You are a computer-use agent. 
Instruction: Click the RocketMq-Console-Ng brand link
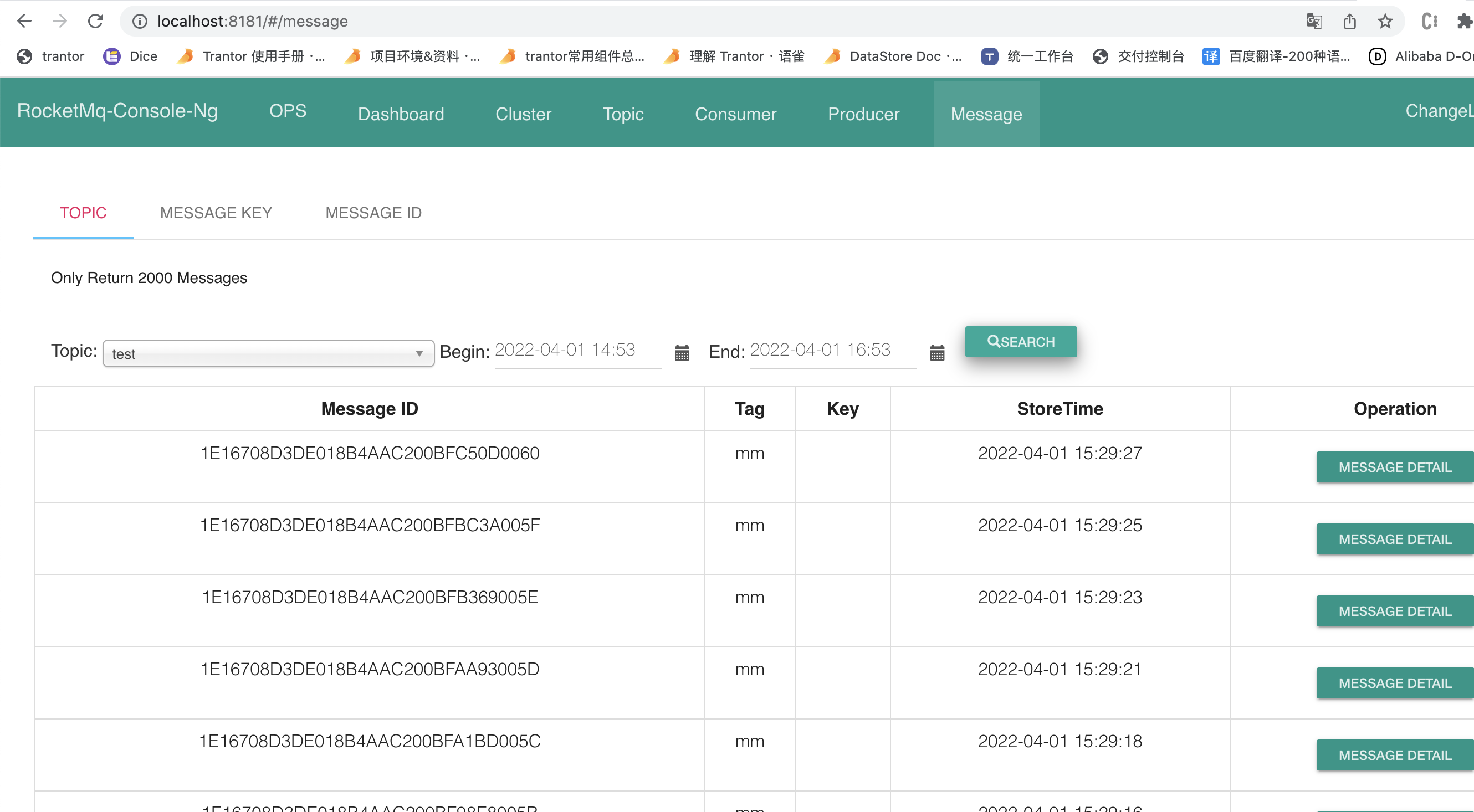117,110
